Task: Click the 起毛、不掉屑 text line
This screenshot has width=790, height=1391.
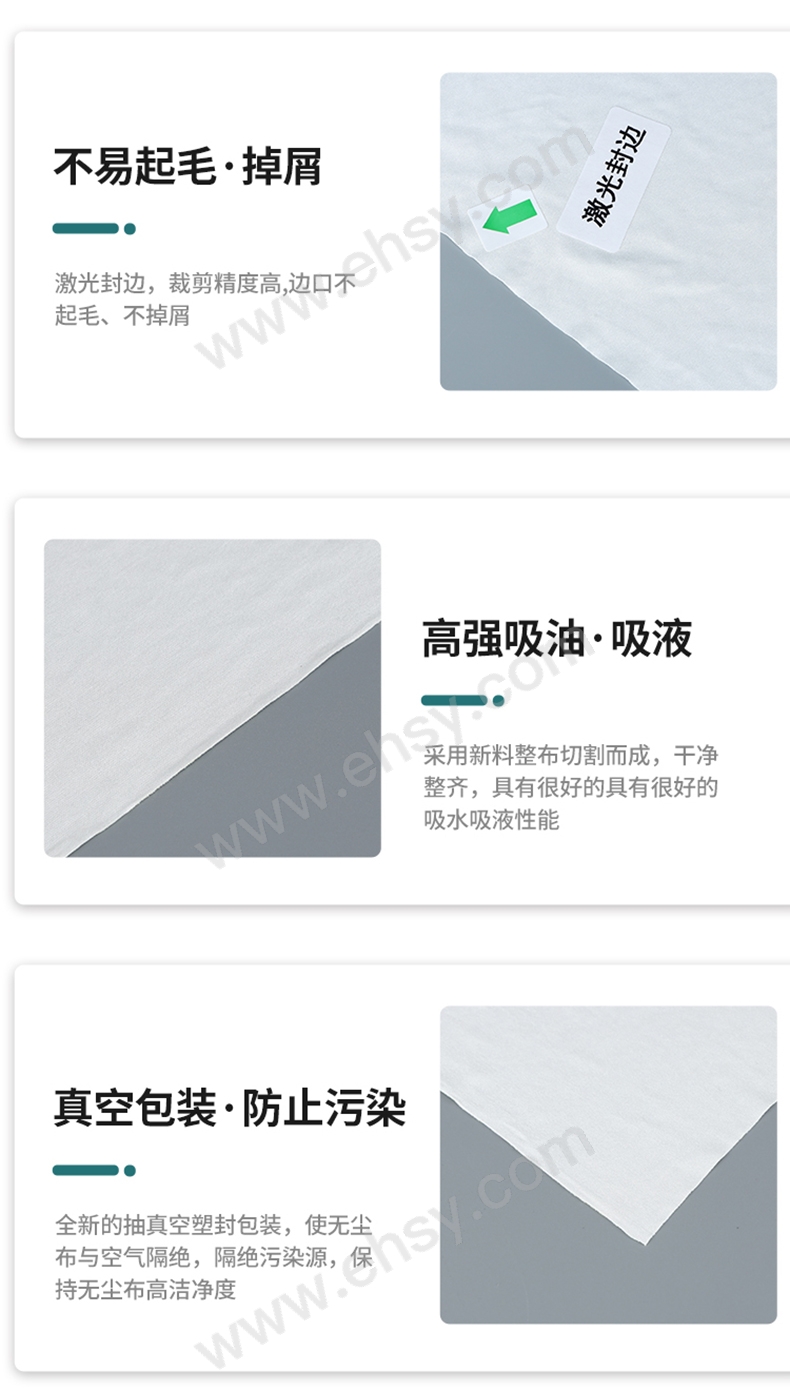Action: click(122, 316)
